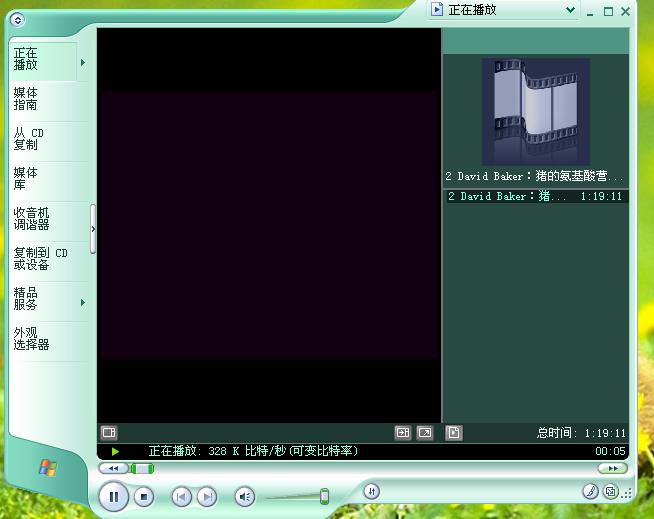
Task: Open the 媒体库 tab
Action: [28, 179]
